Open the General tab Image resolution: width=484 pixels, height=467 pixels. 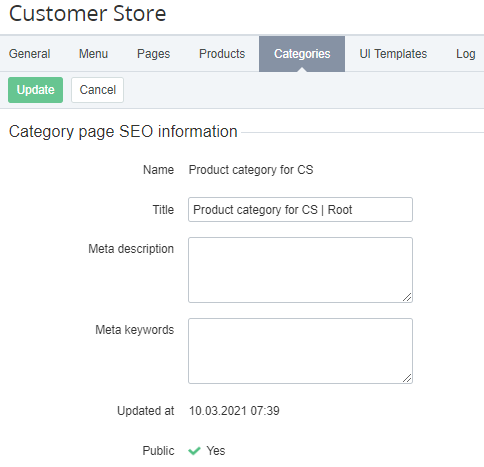click(30, 54)
